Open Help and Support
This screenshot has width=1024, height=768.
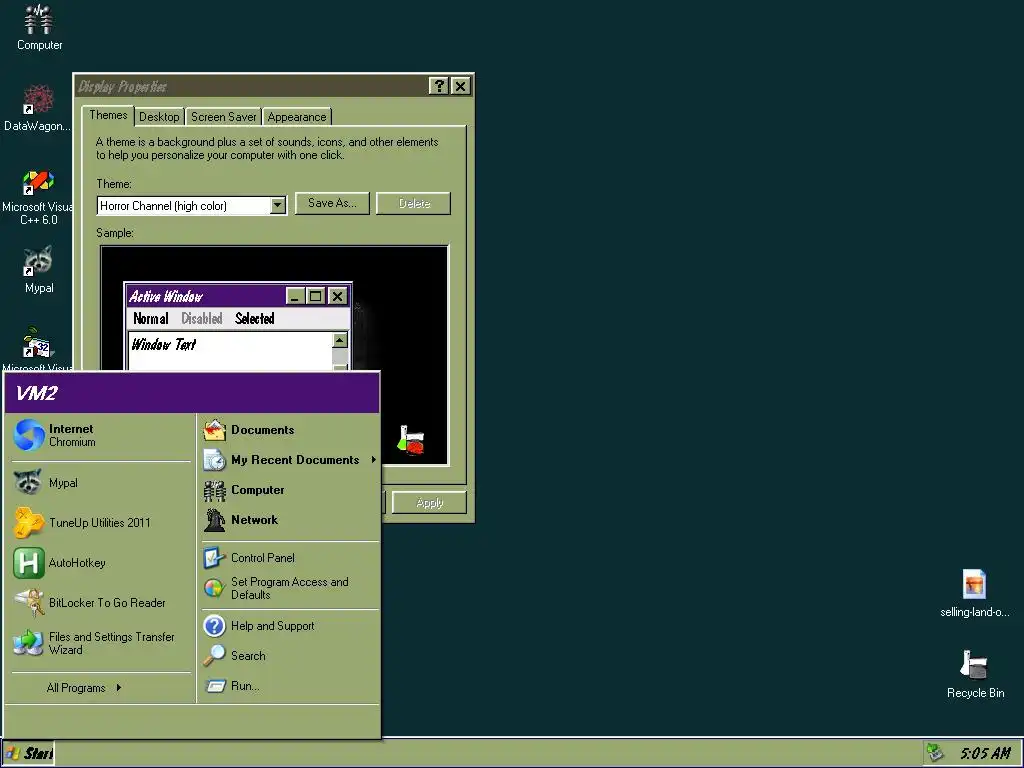pyautogui.click(x=289, y=626)
